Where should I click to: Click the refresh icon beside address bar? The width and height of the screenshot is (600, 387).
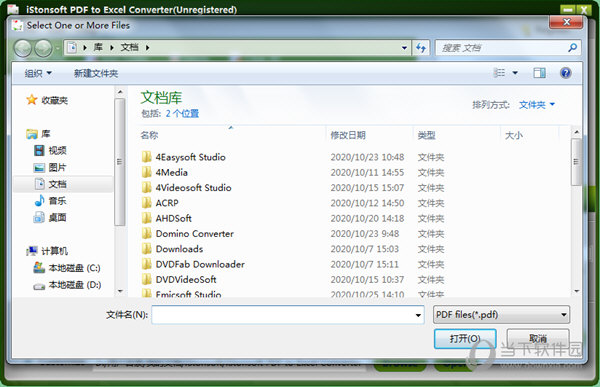click(421, 48)
